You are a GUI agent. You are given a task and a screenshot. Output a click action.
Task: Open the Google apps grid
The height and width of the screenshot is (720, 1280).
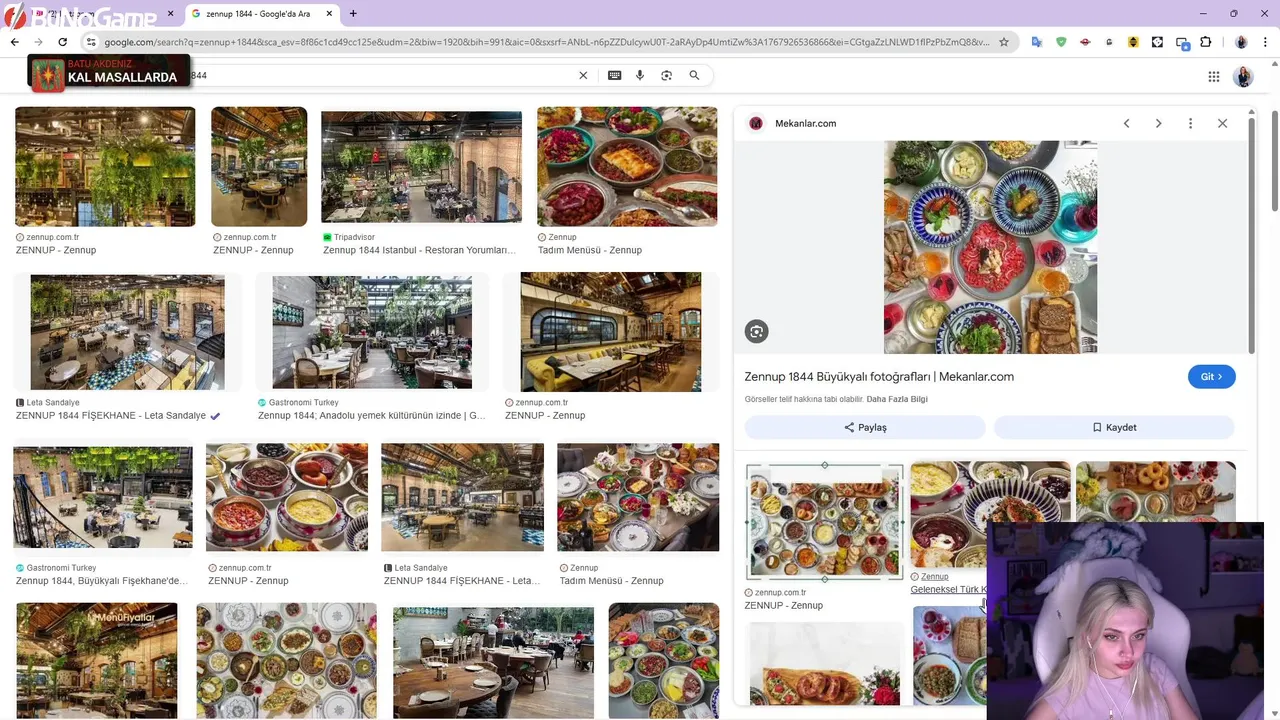[1213, 77]
